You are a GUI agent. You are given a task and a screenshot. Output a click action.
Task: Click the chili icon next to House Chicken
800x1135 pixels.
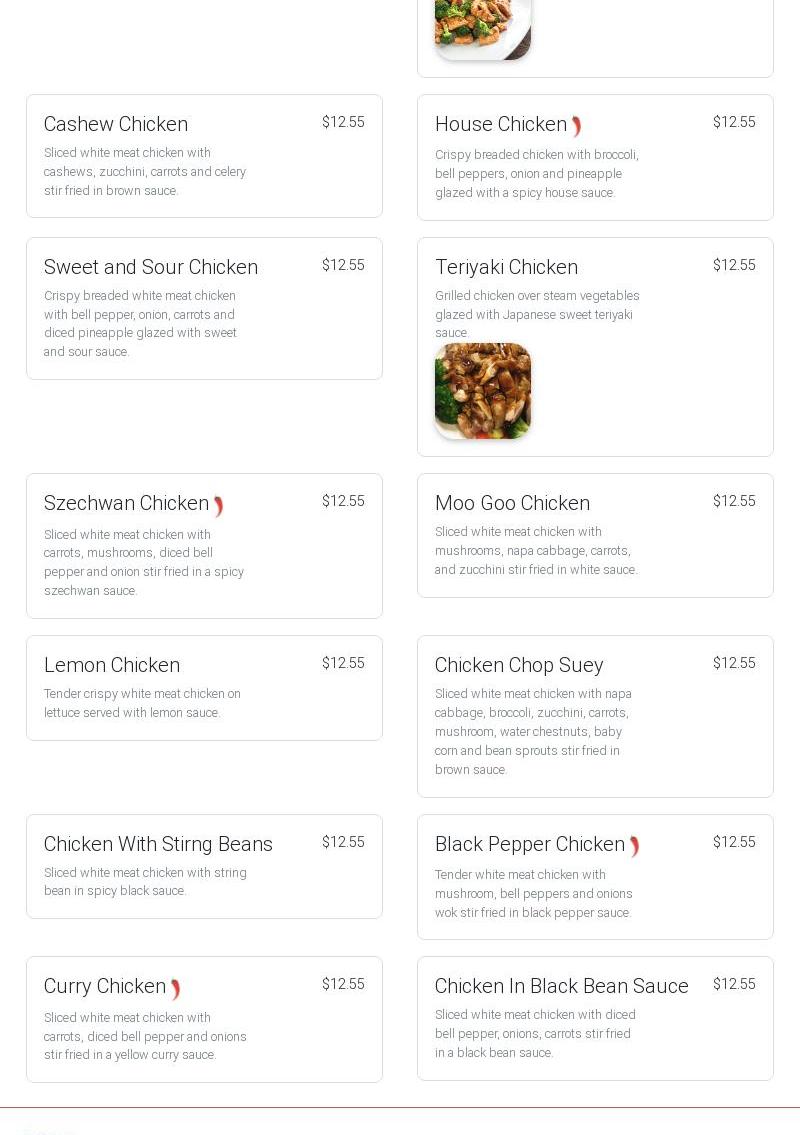577,126
